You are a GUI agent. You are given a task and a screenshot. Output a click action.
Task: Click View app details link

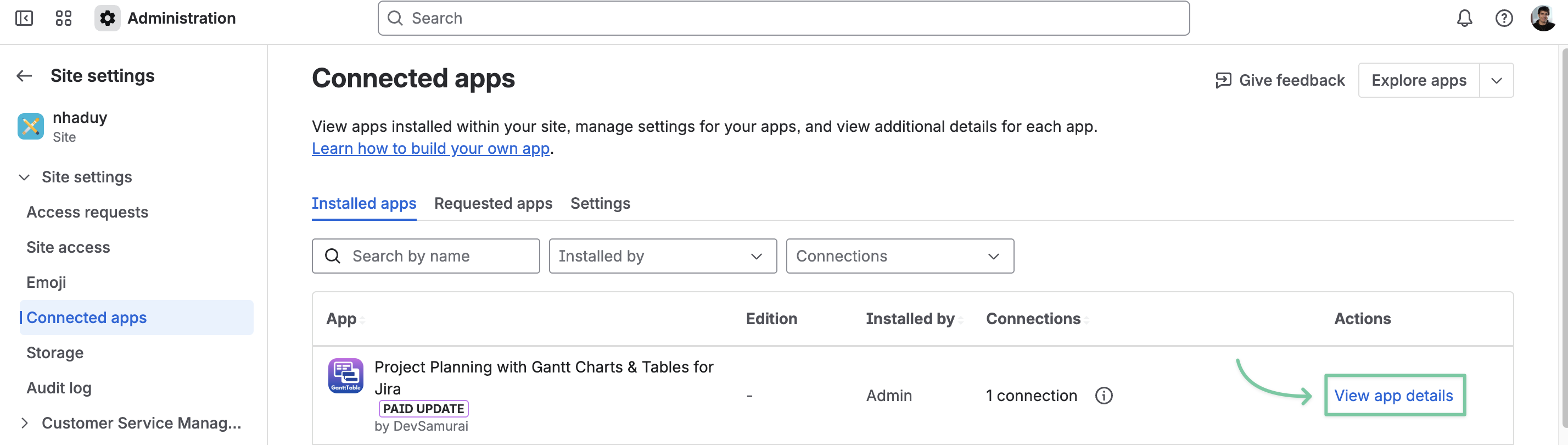click(x=1393, y=396)
